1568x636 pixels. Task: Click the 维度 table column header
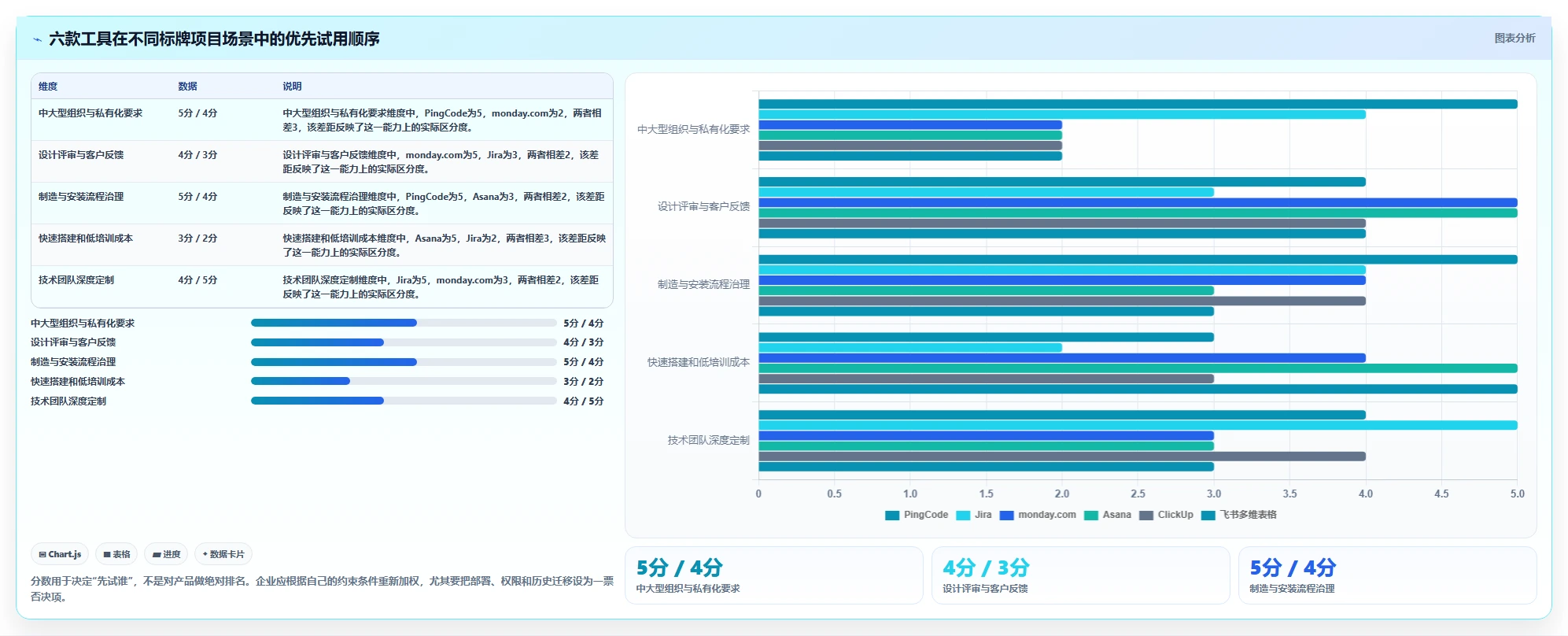point(48,87)
